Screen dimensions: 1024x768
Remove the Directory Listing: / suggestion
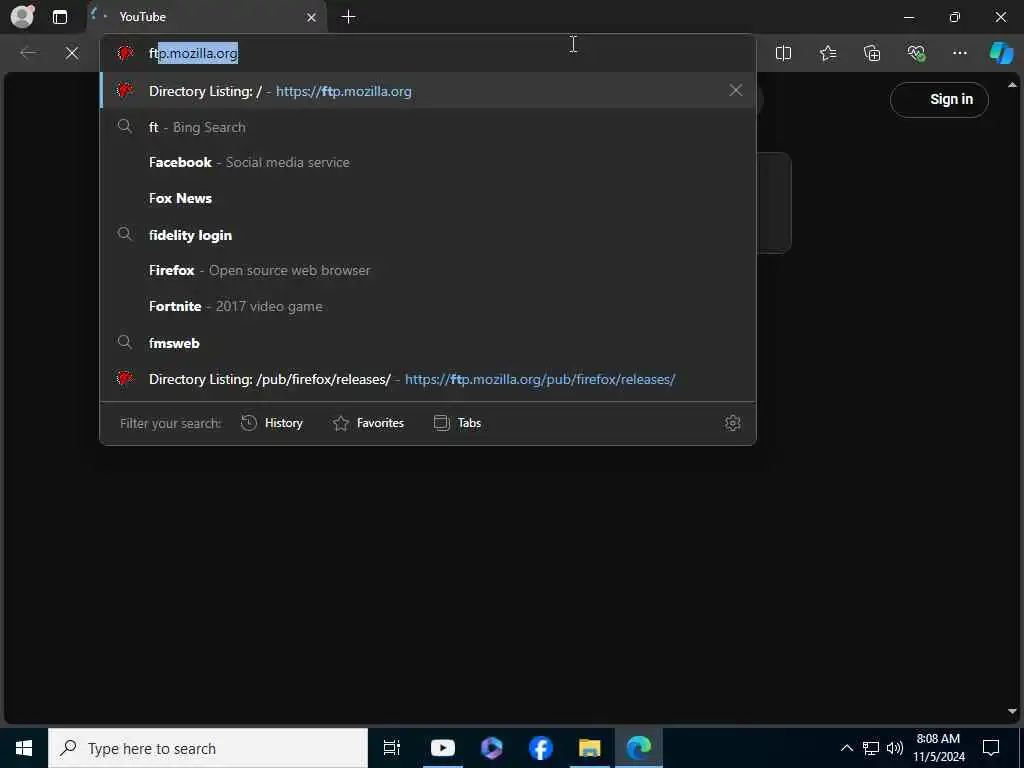pyautogui.click(x=736, y=90)
